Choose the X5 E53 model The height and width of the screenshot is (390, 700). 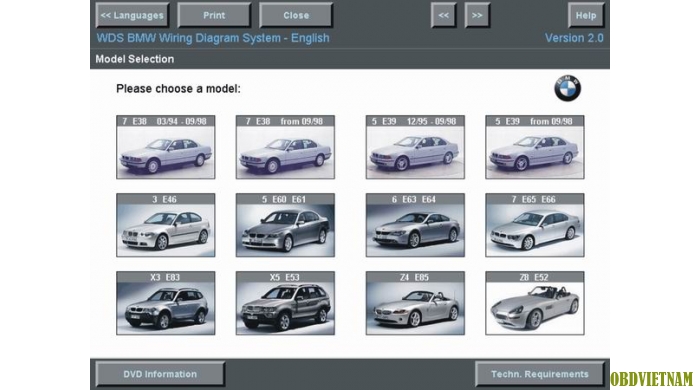pos(285,303)
